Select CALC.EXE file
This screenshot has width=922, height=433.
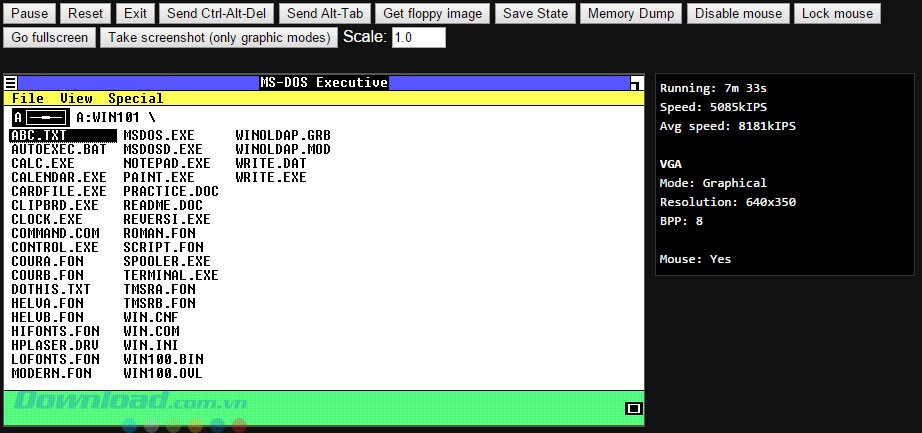pyautogui.click(x=43, y=163)
